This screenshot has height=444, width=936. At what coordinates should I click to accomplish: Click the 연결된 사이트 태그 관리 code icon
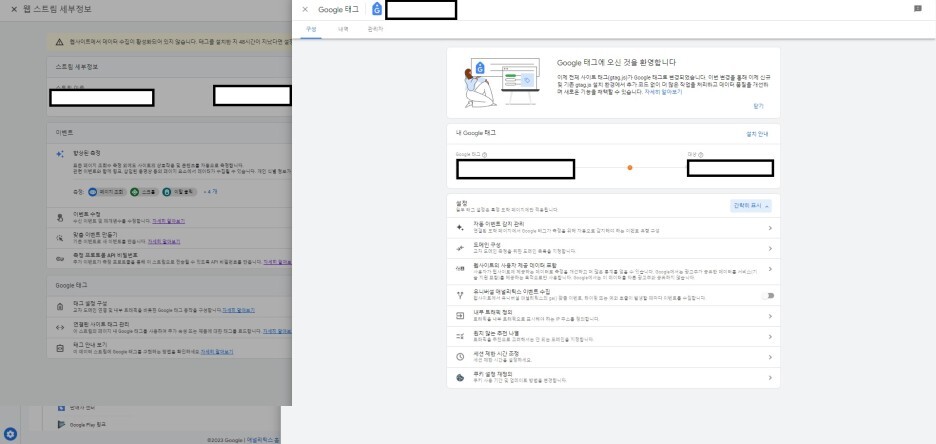click(60, 327)
